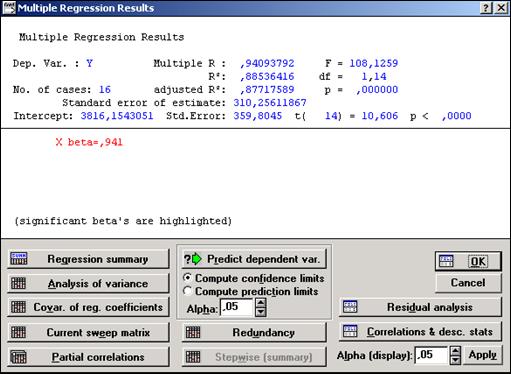Click the Stepwise (summary) button
The width and height of the screenshot is (511, 374).
[x=254, y=357]
